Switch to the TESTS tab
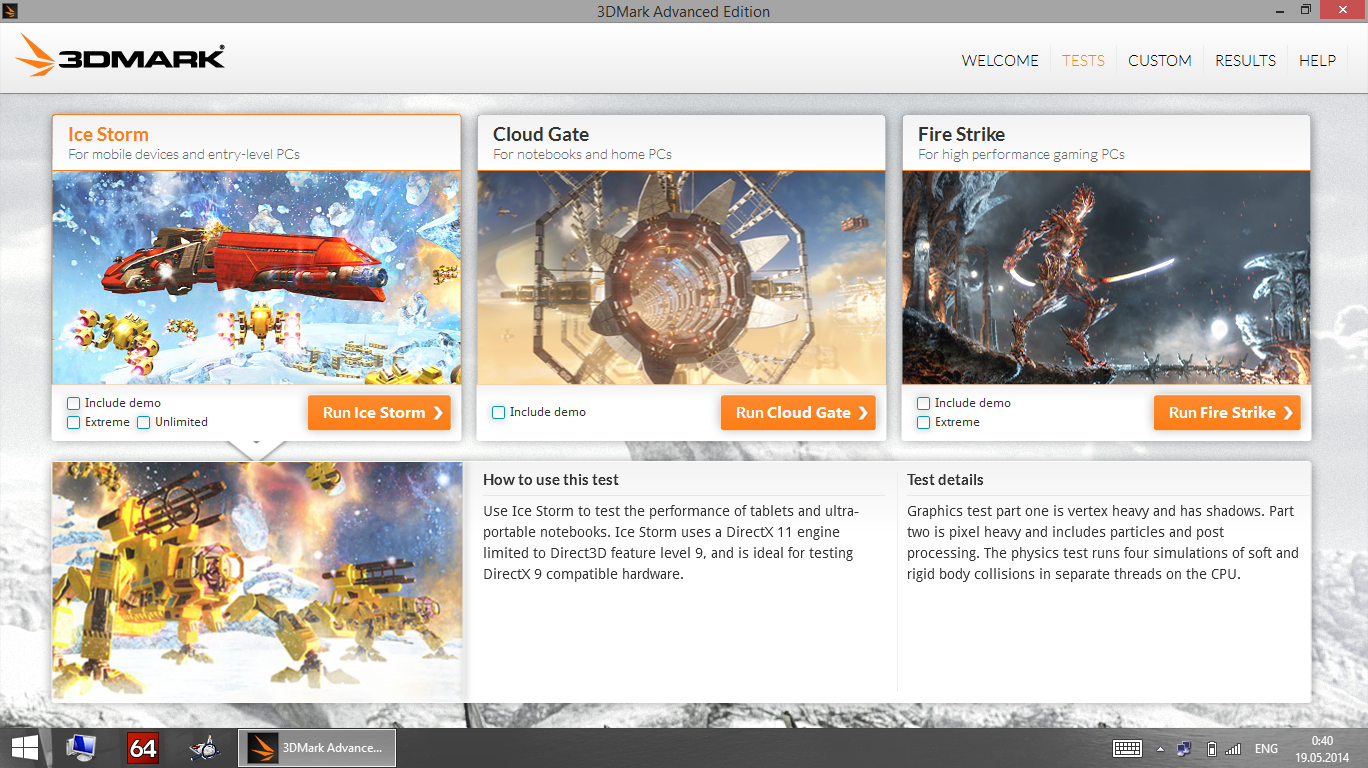The height and width of the screenshot is (768, 1368). tap(1083, 61)
